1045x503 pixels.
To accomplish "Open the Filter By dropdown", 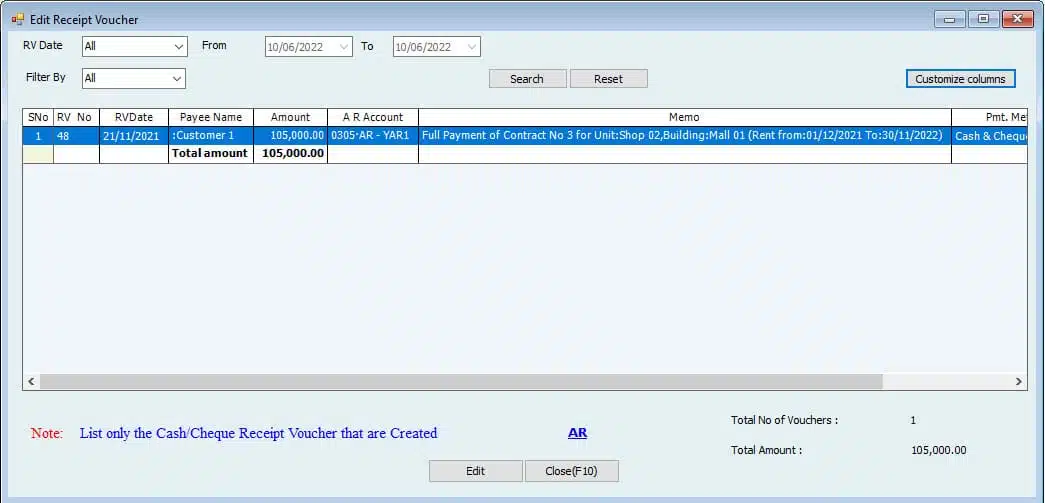I will [133, 78].
